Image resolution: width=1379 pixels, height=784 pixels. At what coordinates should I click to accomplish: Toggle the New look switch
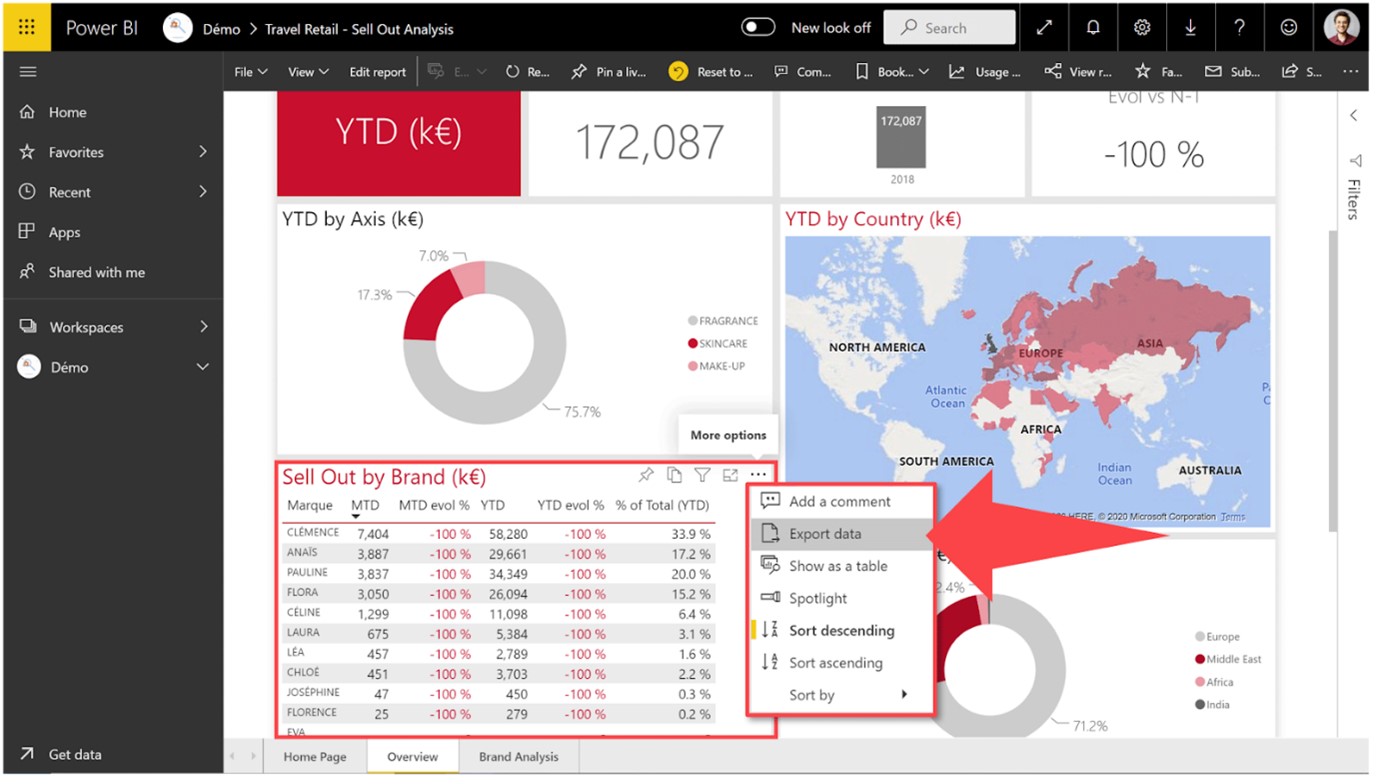coord(758,28)
